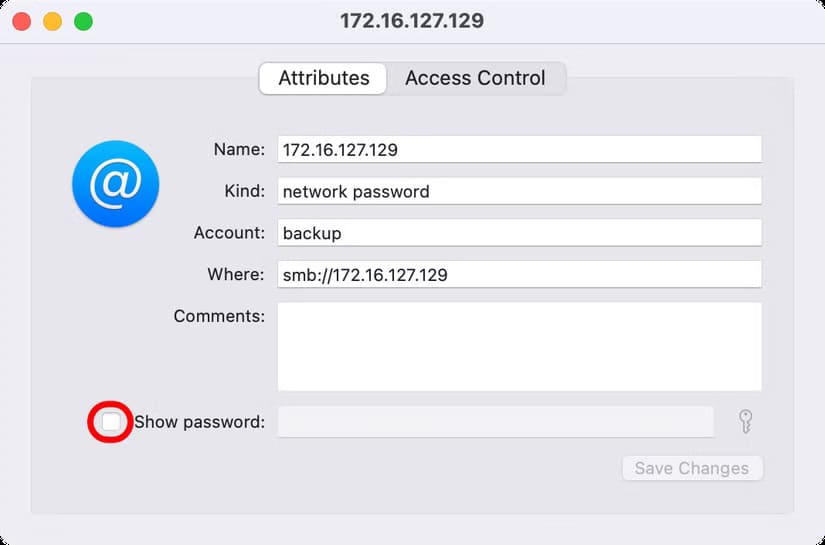Switch to the Attributes tab

coord(323,78)
